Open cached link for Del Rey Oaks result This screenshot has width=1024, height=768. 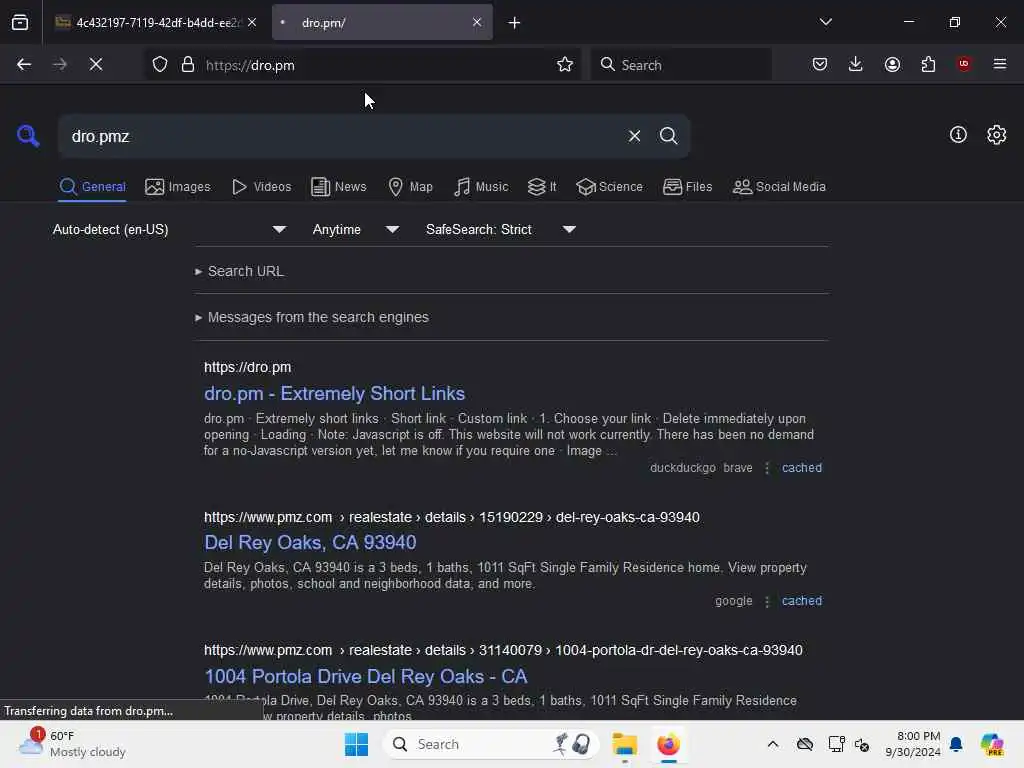click(801, 601)
